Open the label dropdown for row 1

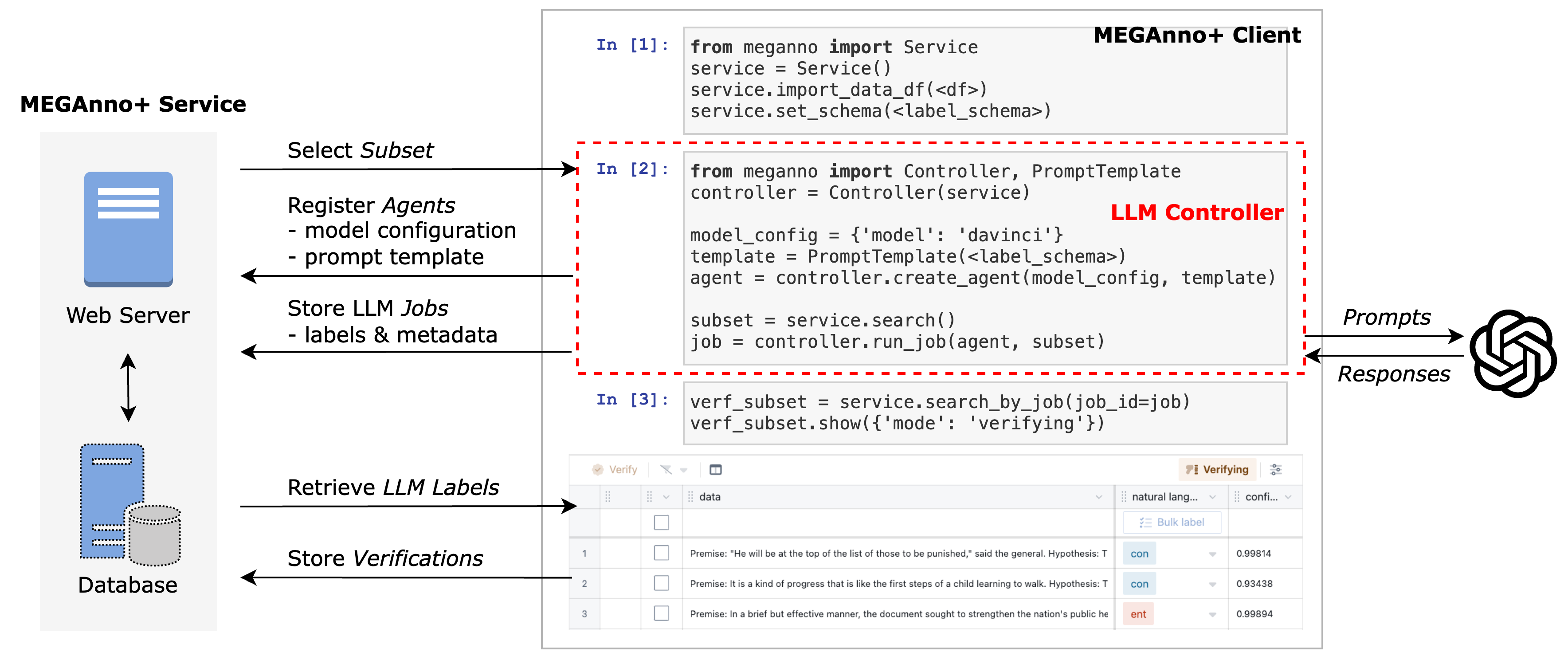click(x=1212, y=554)
